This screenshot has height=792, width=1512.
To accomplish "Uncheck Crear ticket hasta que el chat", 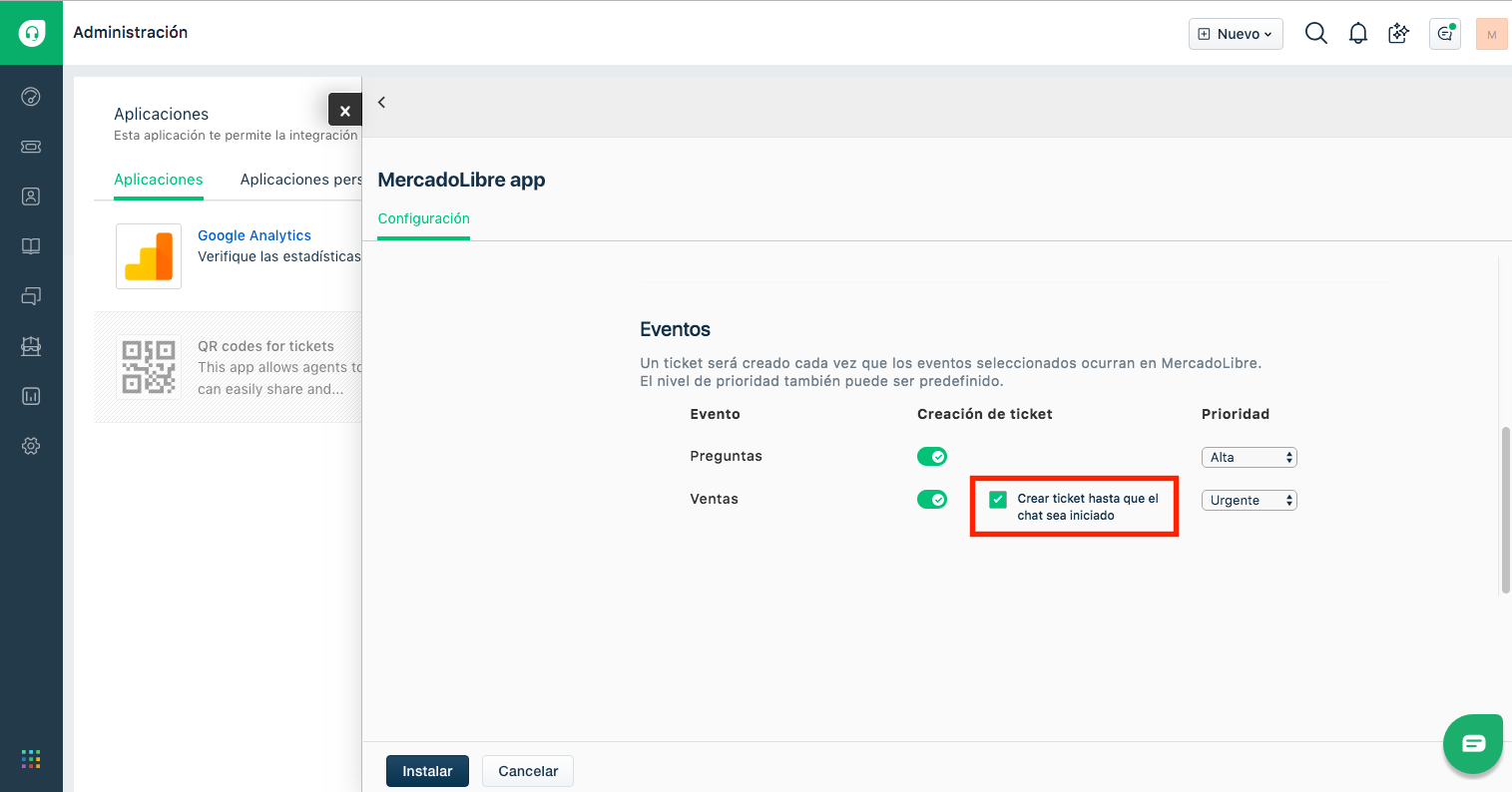I will coord(998,500).
